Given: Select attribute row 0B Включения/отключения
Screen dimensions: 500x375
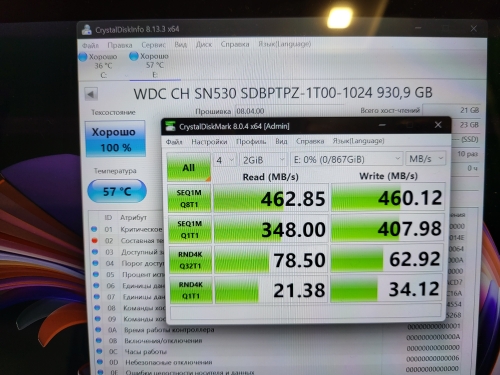Looking at the screenshot, I should (278, 339).
